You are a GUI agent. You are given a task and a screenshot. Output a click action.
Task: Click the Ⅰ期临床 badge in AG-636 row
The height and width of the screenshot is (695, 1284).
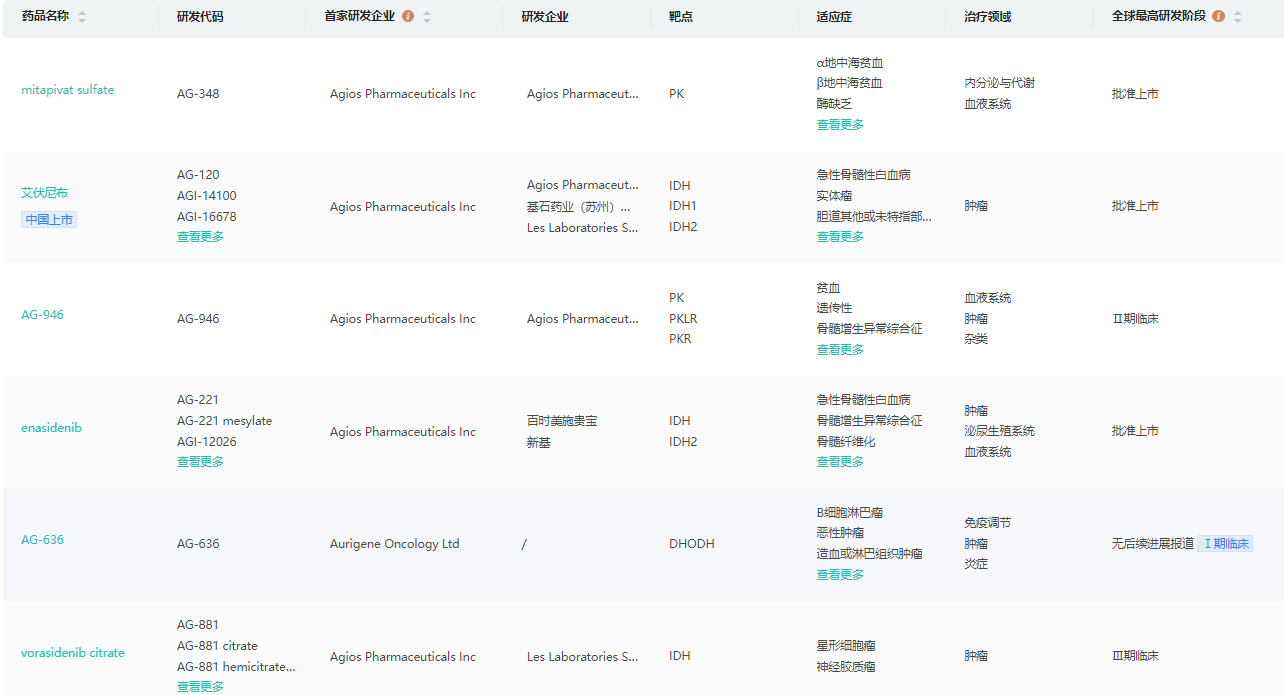[1225, 544]
